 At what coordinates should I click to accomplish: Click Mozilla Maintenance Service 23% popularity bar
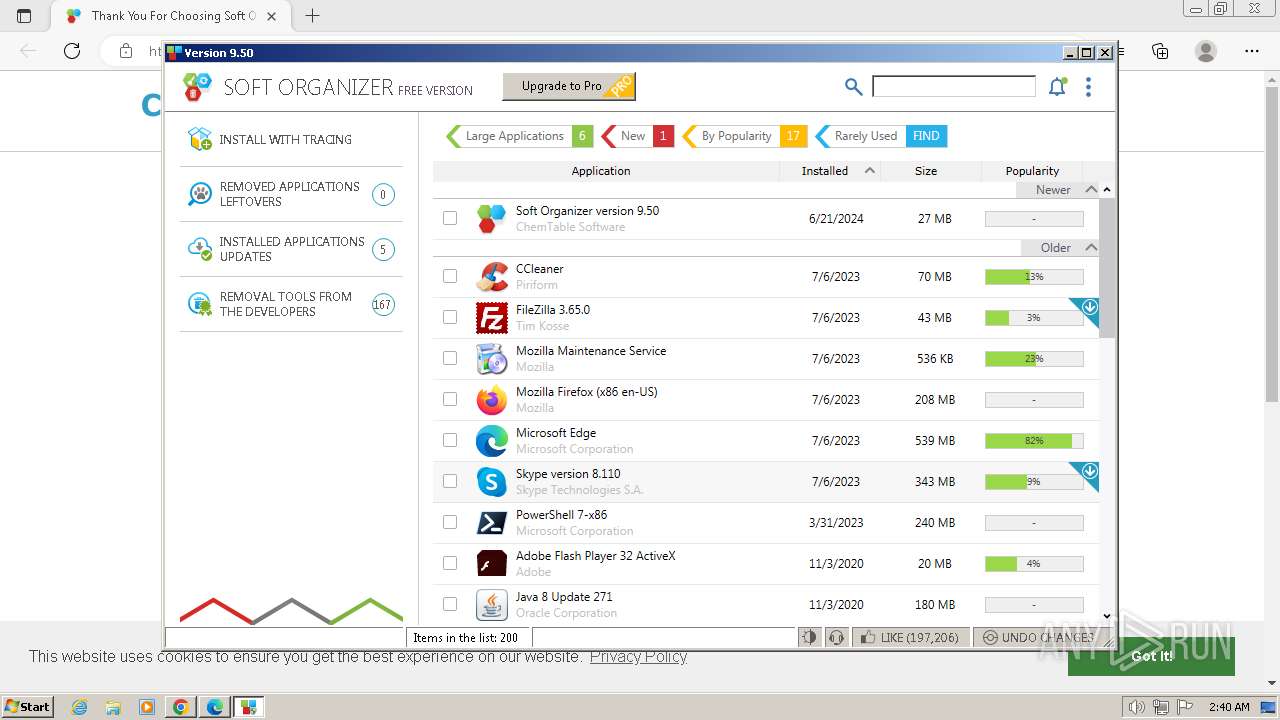(1034, 358)
